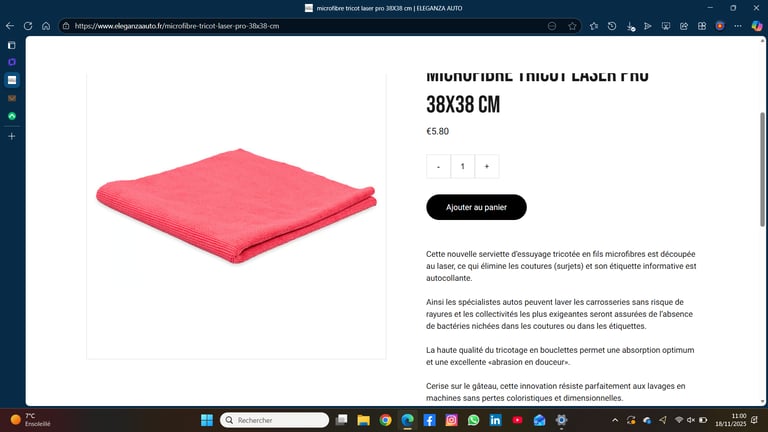This screenshot has width=768, height=432.
Task: Open the Copilot sidebar
Action: pyautogui.click(x=757, y=26)
